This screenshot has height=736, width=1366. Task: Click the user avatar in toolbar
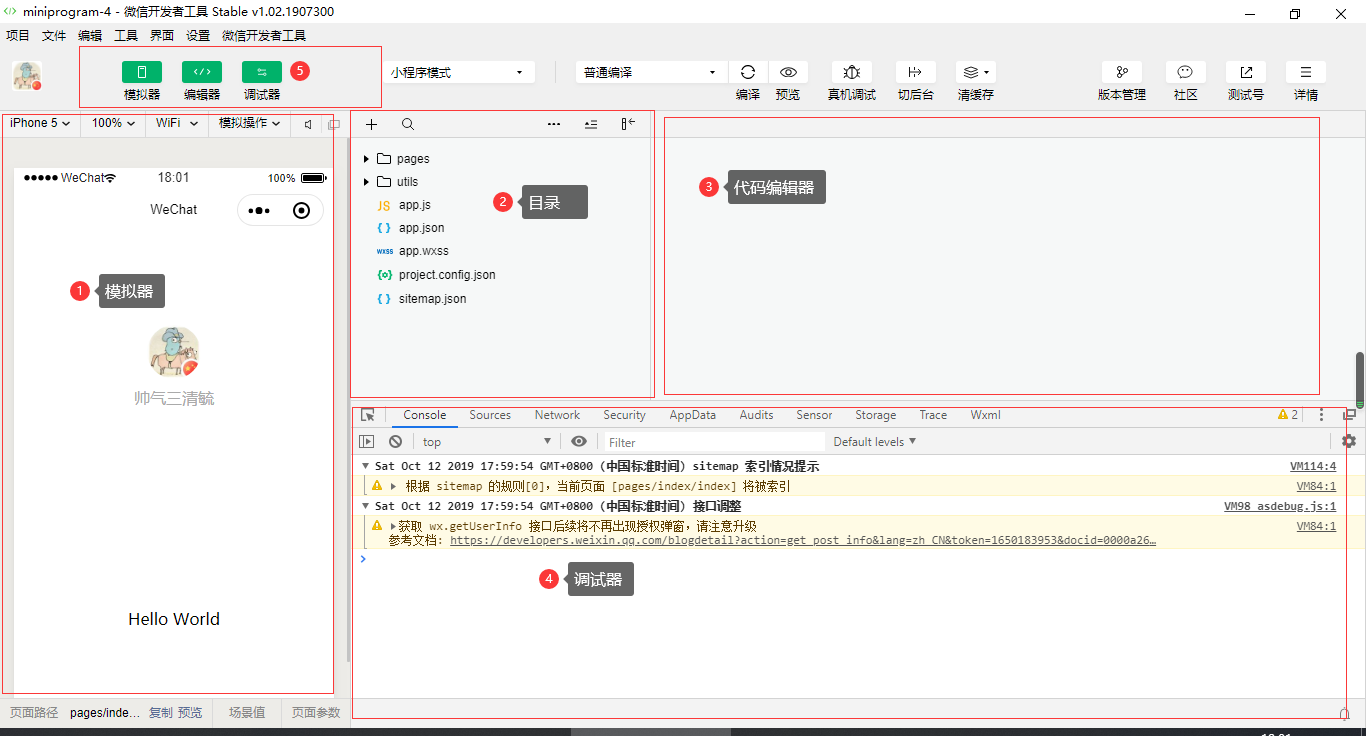[27, 76]
